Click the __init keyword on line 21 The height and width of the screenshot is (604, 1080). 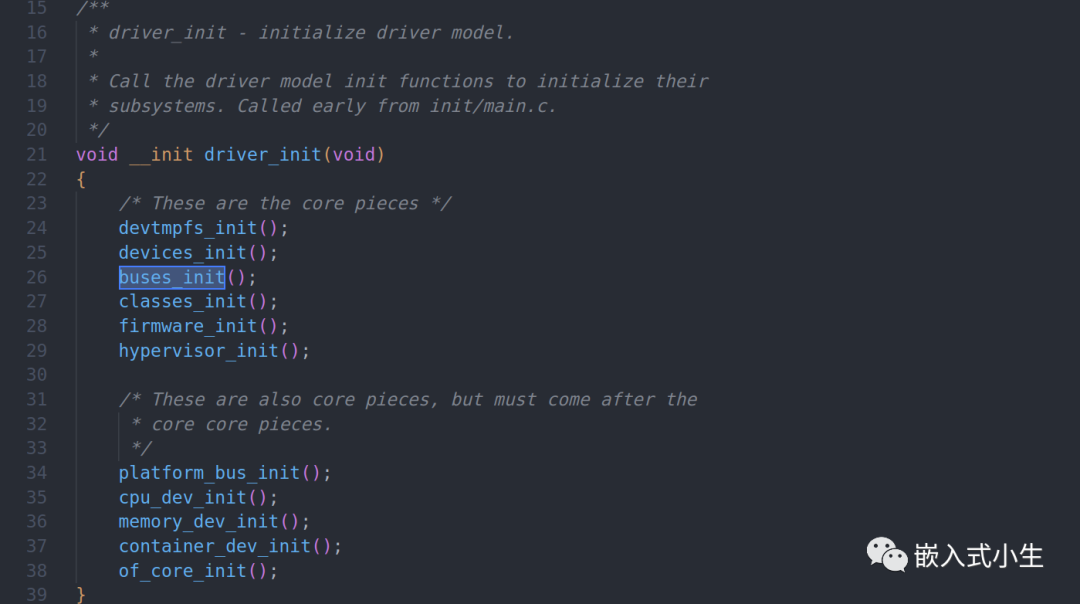161,155
